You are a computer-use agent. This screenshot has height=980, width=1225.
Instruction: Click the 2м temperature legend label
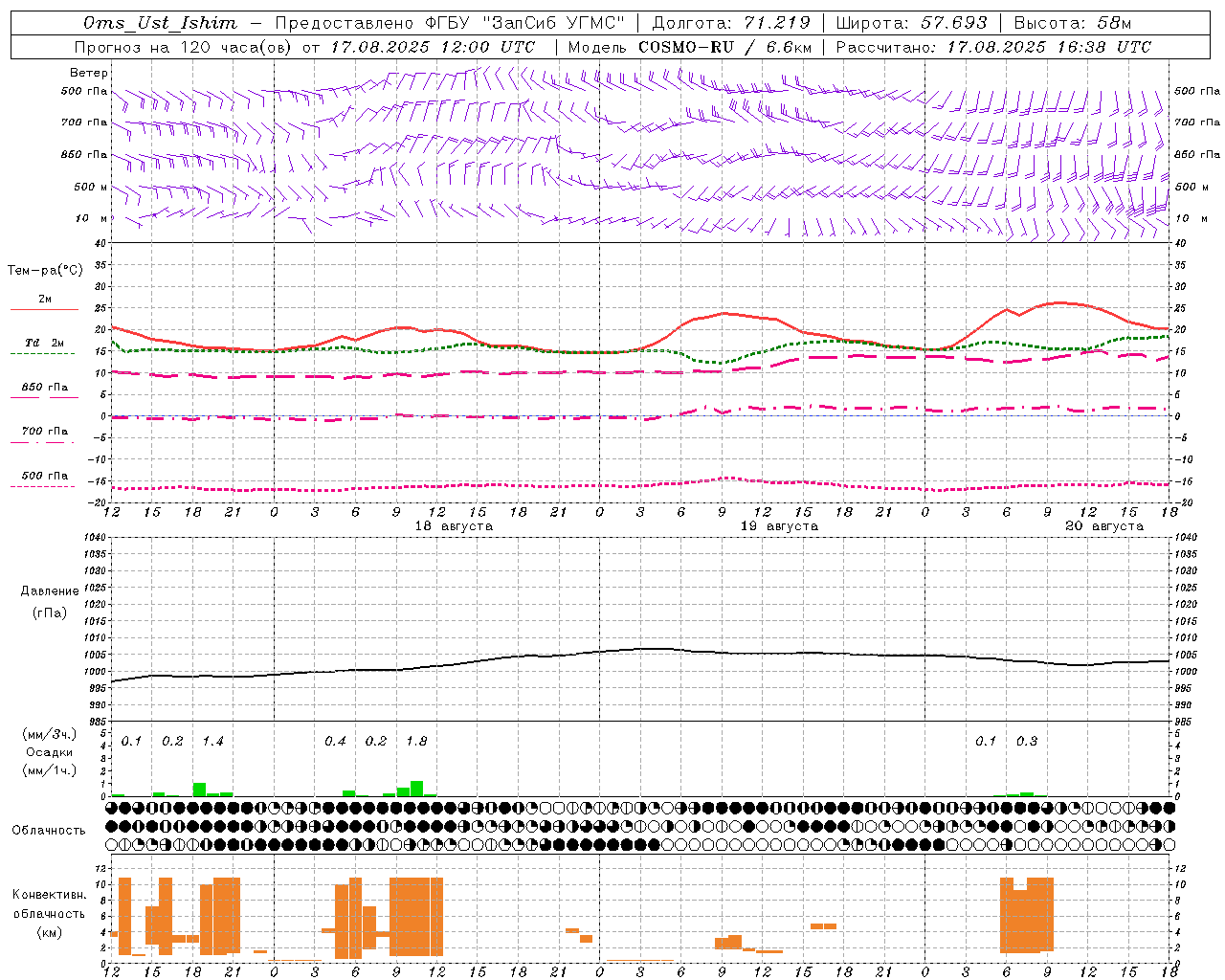(x=45, y=300)
